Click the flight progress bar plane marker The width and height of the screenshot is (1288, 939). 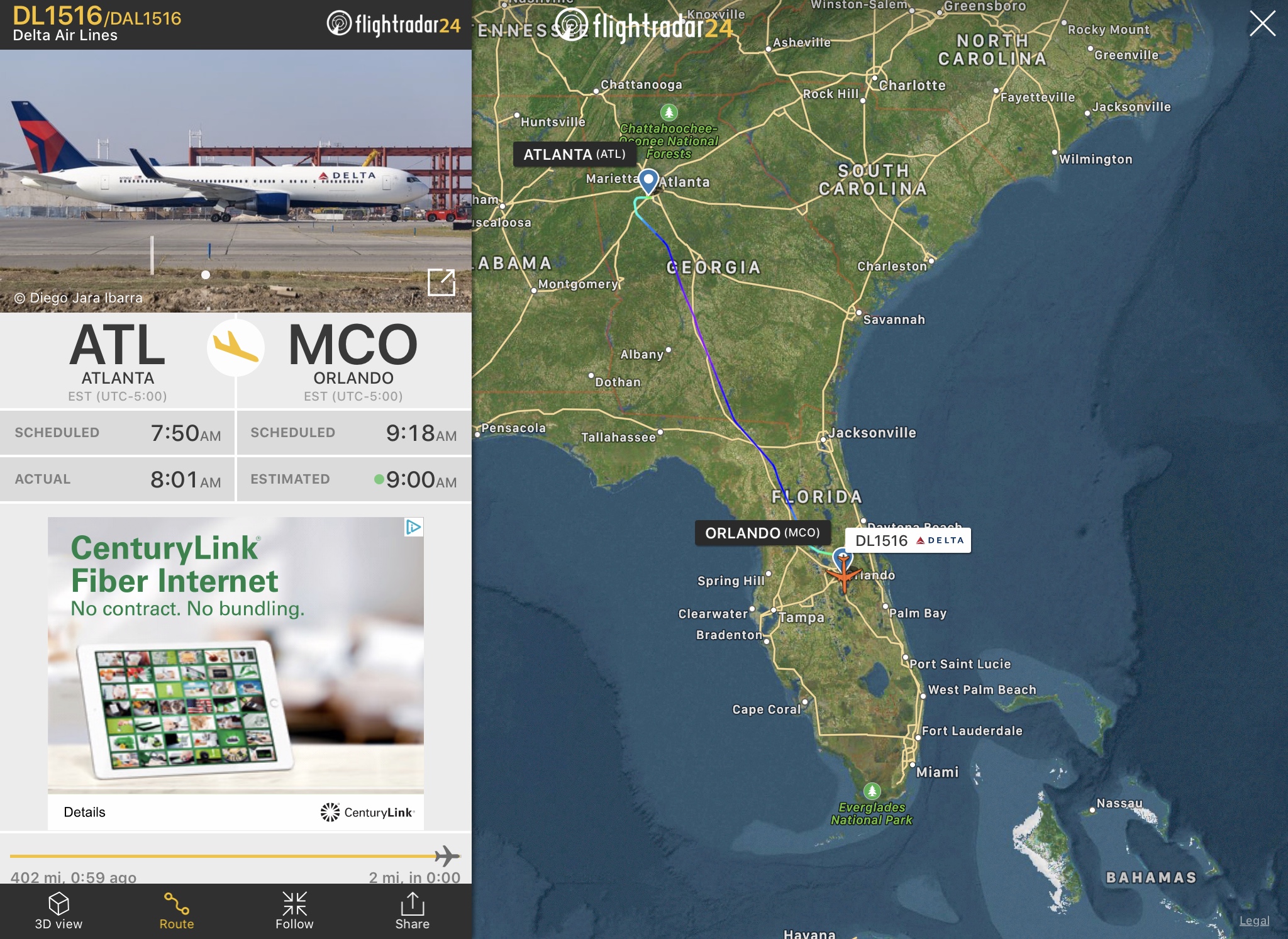(x=447, y=856)
